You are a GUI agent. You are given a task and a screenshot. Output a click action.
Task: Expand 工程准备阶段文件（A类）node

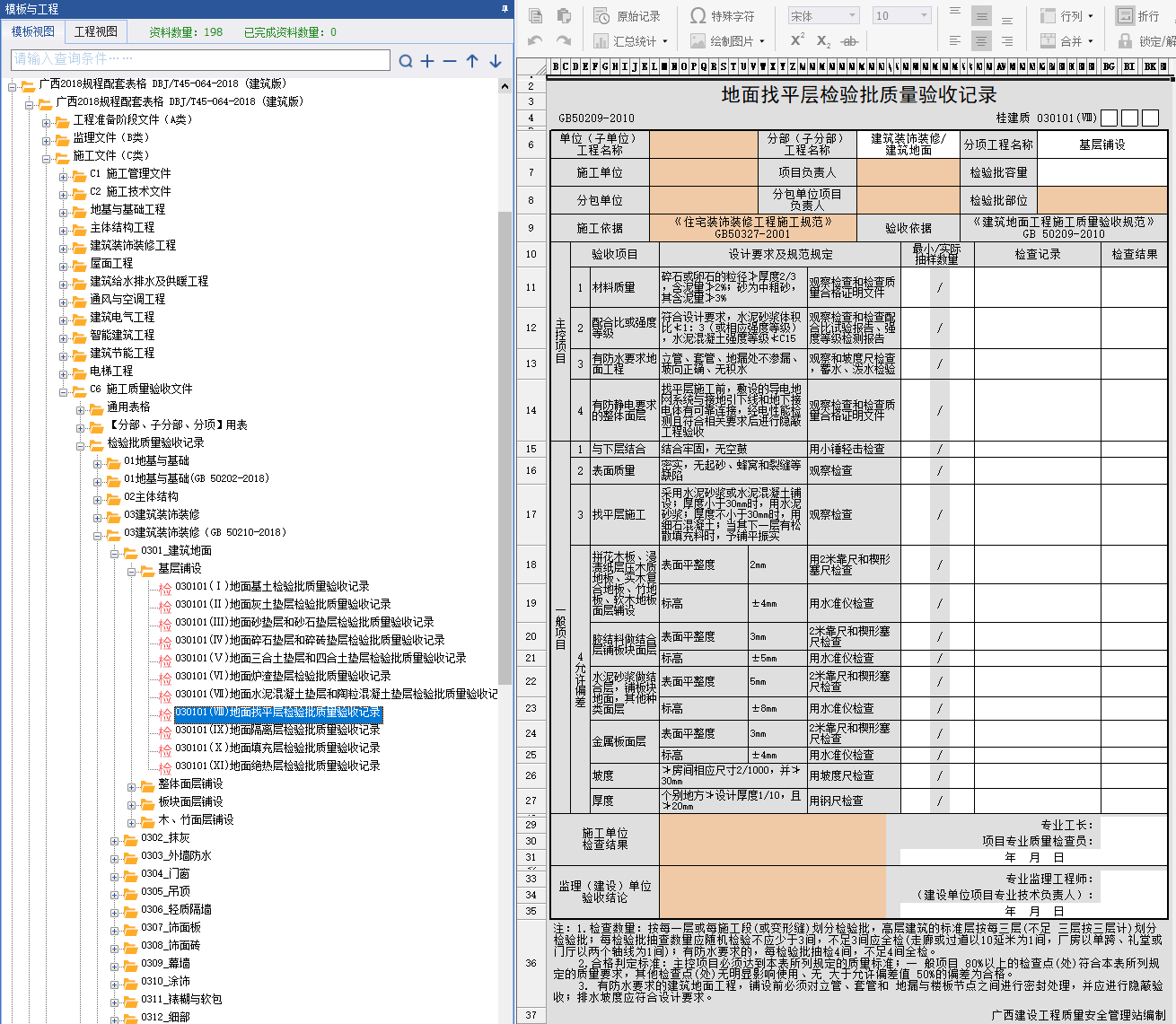coord(47,122)
